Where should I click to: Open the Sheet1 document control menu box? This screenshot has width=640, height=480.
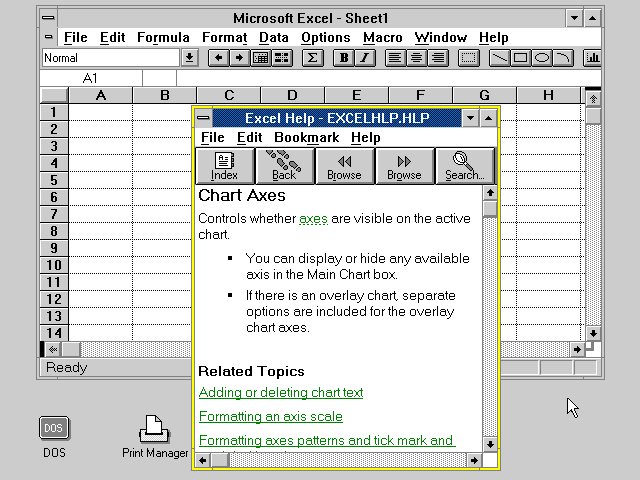(x=49, y=37)
